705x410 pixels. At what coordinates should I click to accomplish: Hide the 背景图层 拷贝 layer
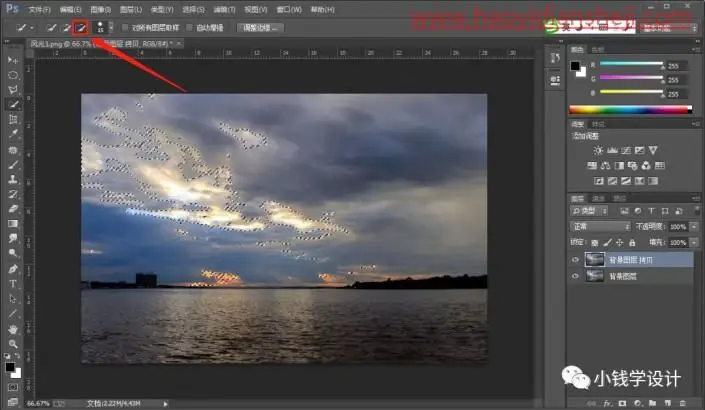[575, 260]
